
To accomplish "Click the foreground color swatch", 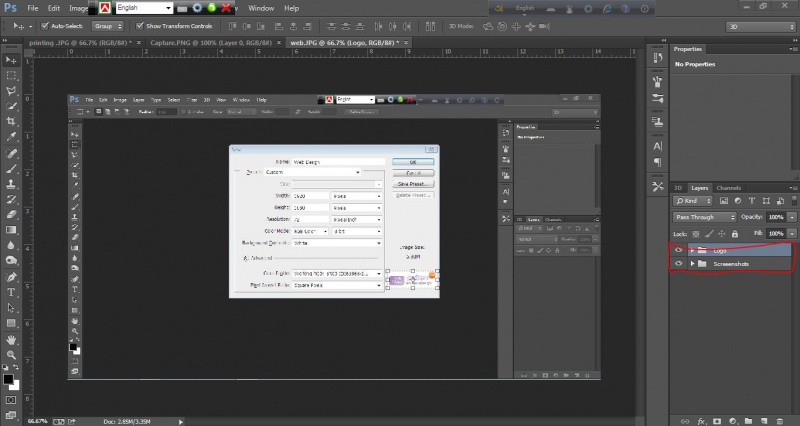I will click(8, 380).
